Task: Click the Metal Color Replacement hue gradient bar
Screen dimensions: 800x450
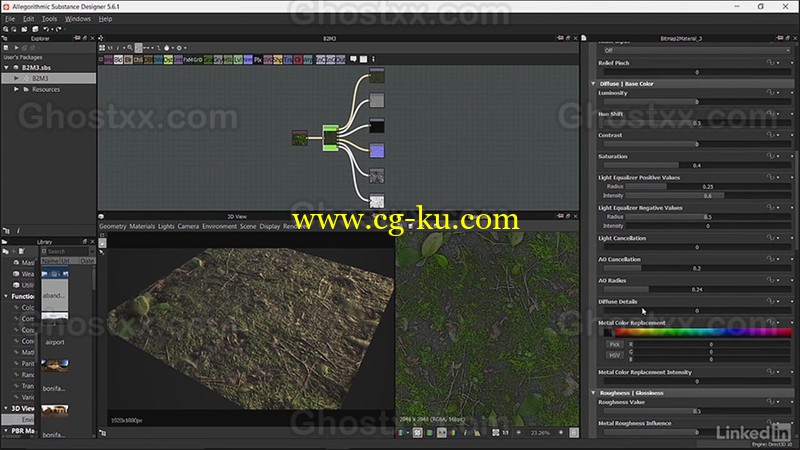Action: point(703,333)
